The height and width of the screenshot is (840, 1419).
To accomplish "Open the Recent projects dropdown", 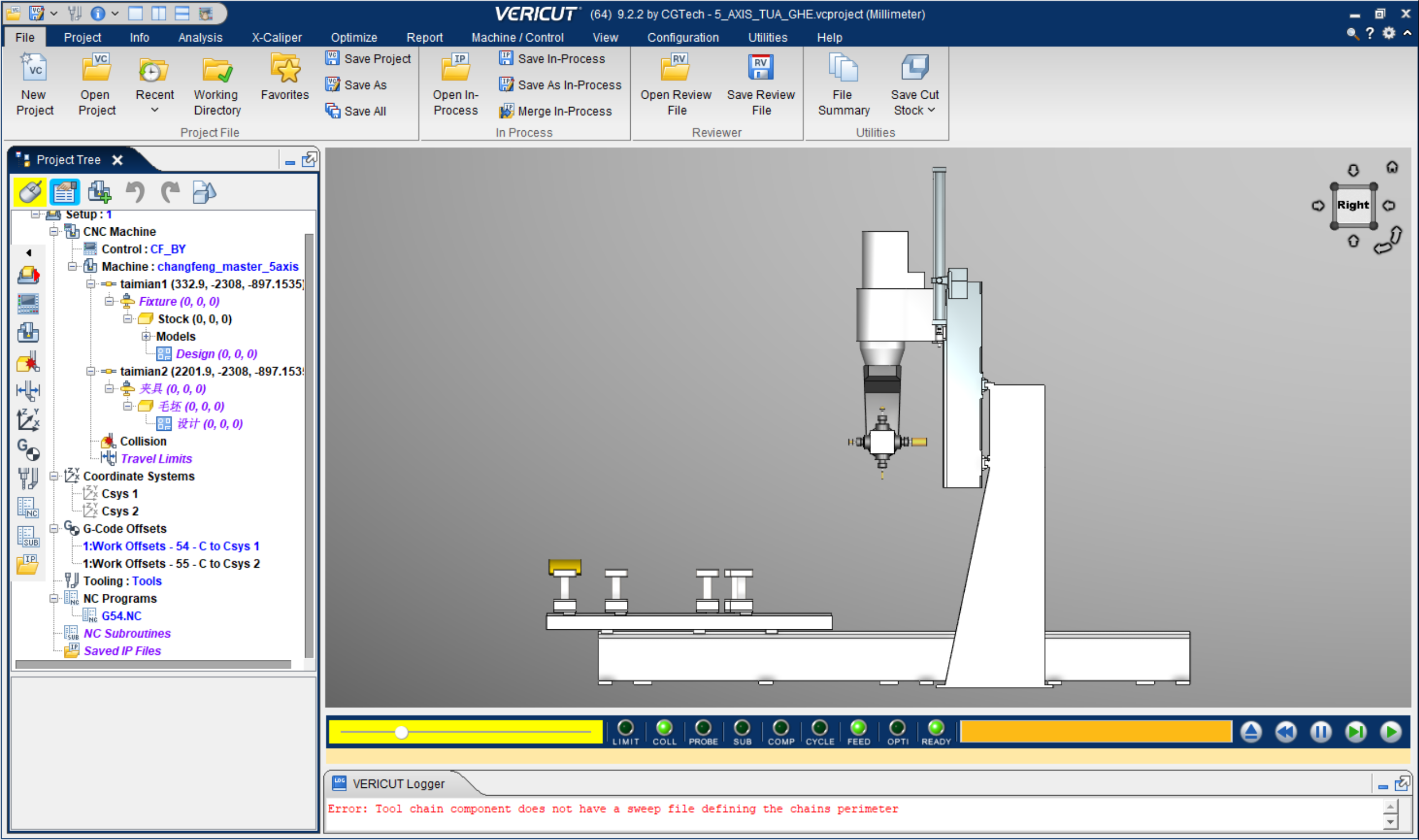I will point(154,110).
